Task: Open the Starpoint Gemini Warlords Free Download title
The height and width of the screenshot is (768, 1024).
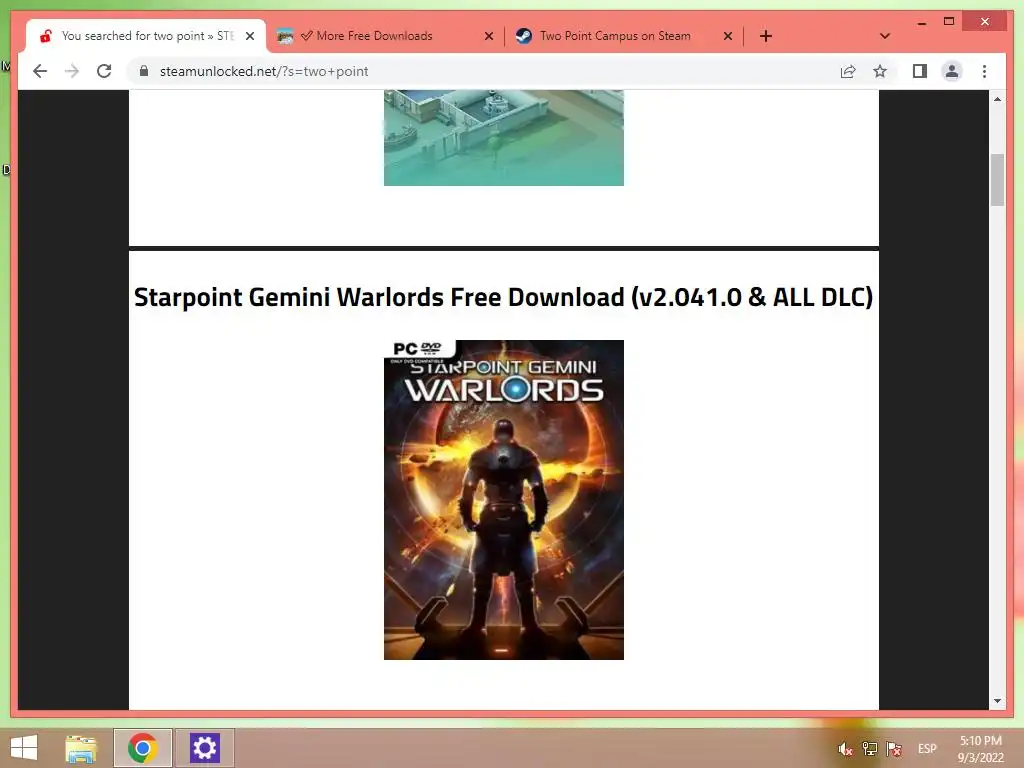Action: point(504,297)
